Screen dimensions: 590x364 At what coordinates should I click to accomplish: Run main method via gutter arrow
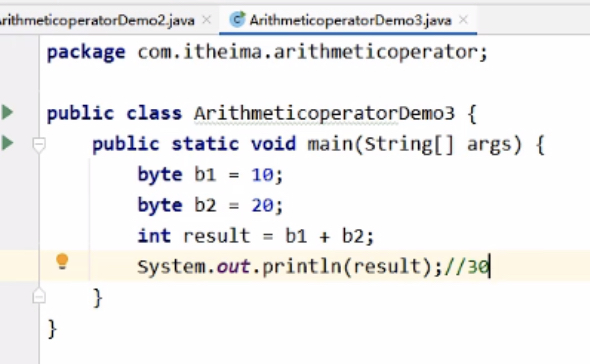(x=7, y=143)
